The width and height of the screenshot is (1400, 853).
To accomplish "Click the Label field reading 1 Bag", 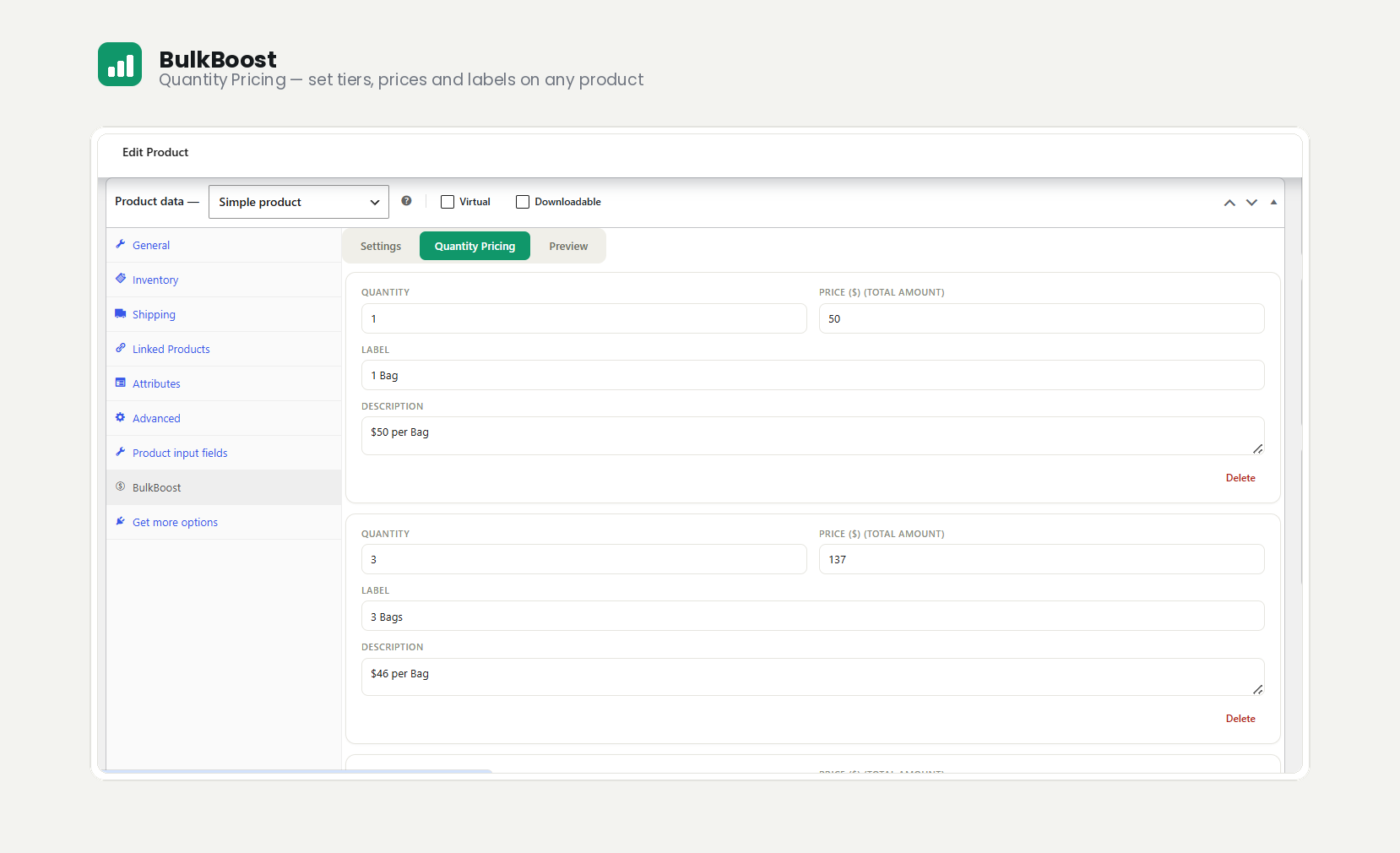I will tap(813, 375).
